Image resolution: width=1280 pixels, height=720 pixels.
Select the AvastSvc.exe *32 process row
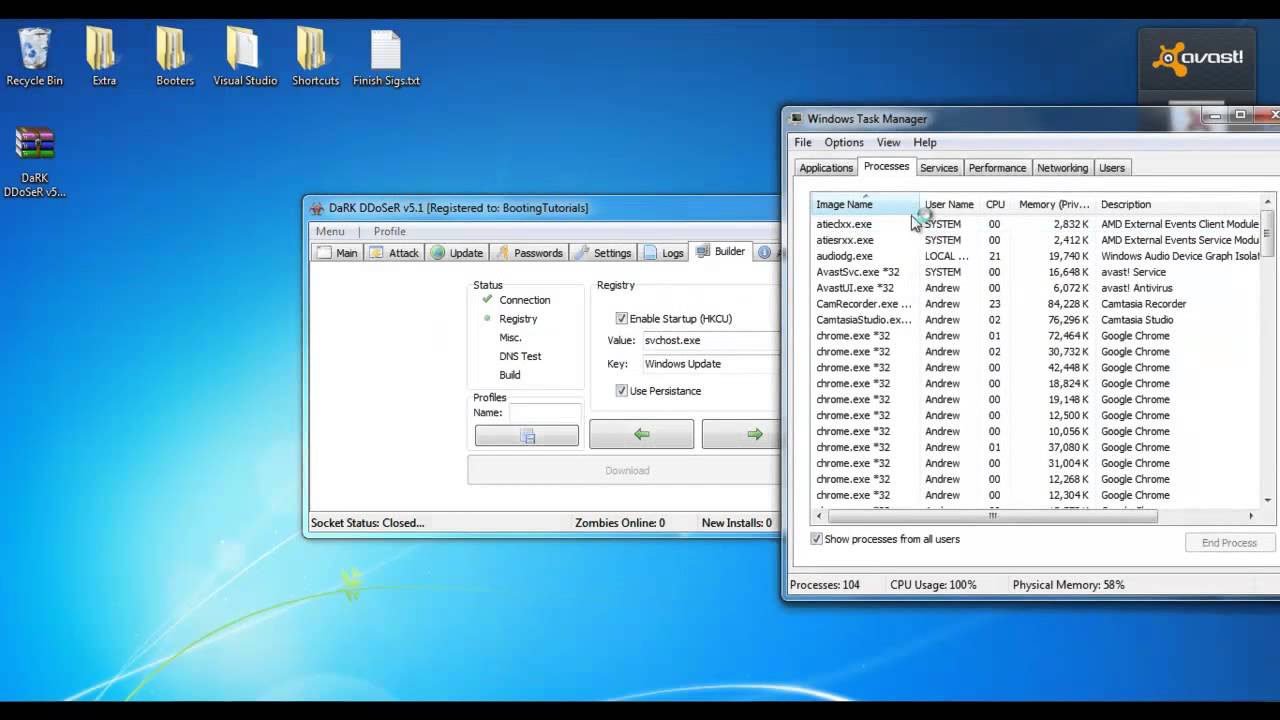1036,272
